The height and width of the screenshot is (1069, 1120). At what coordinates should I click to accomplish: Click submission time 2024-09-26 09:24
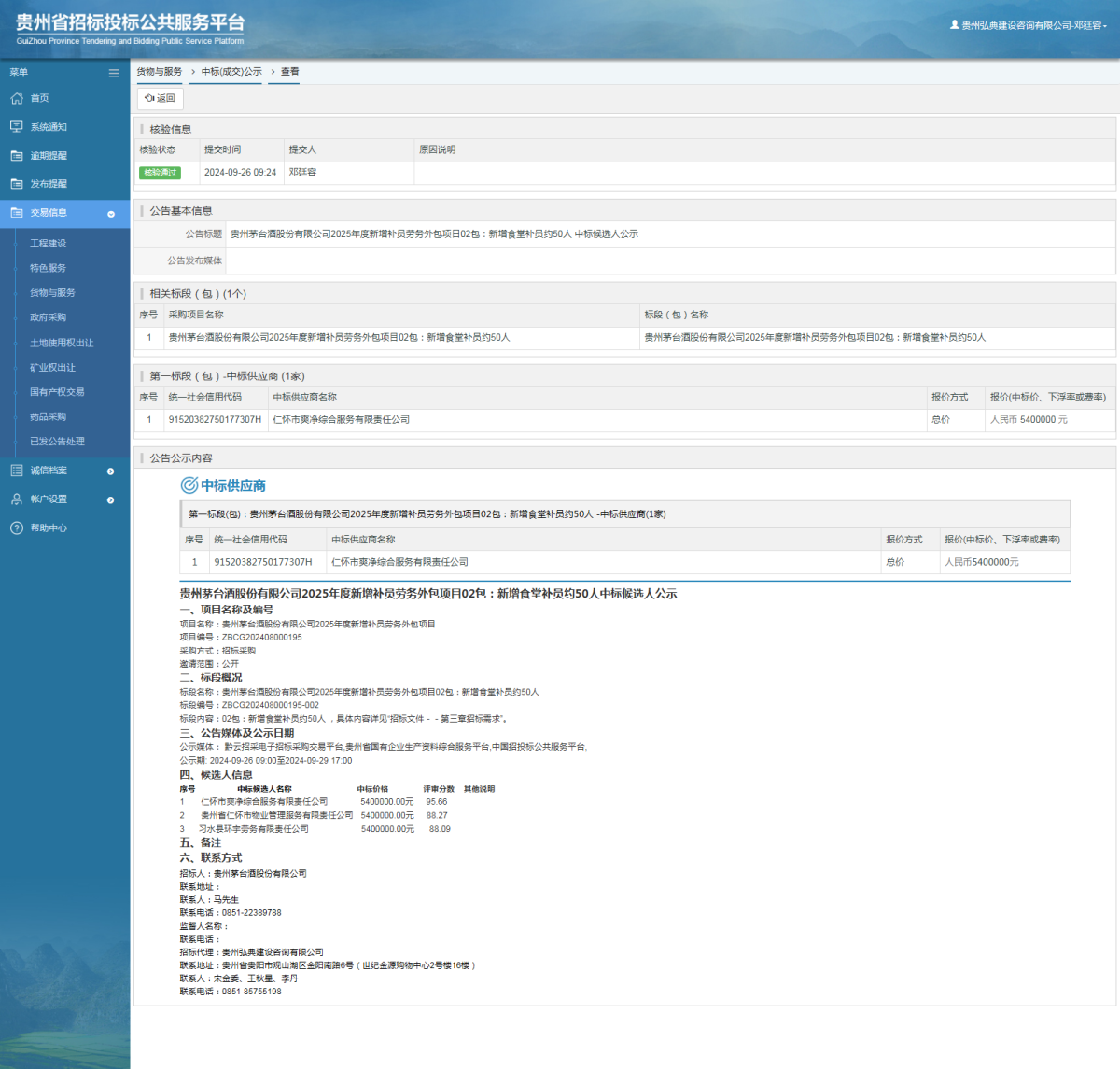pos(240,173)
